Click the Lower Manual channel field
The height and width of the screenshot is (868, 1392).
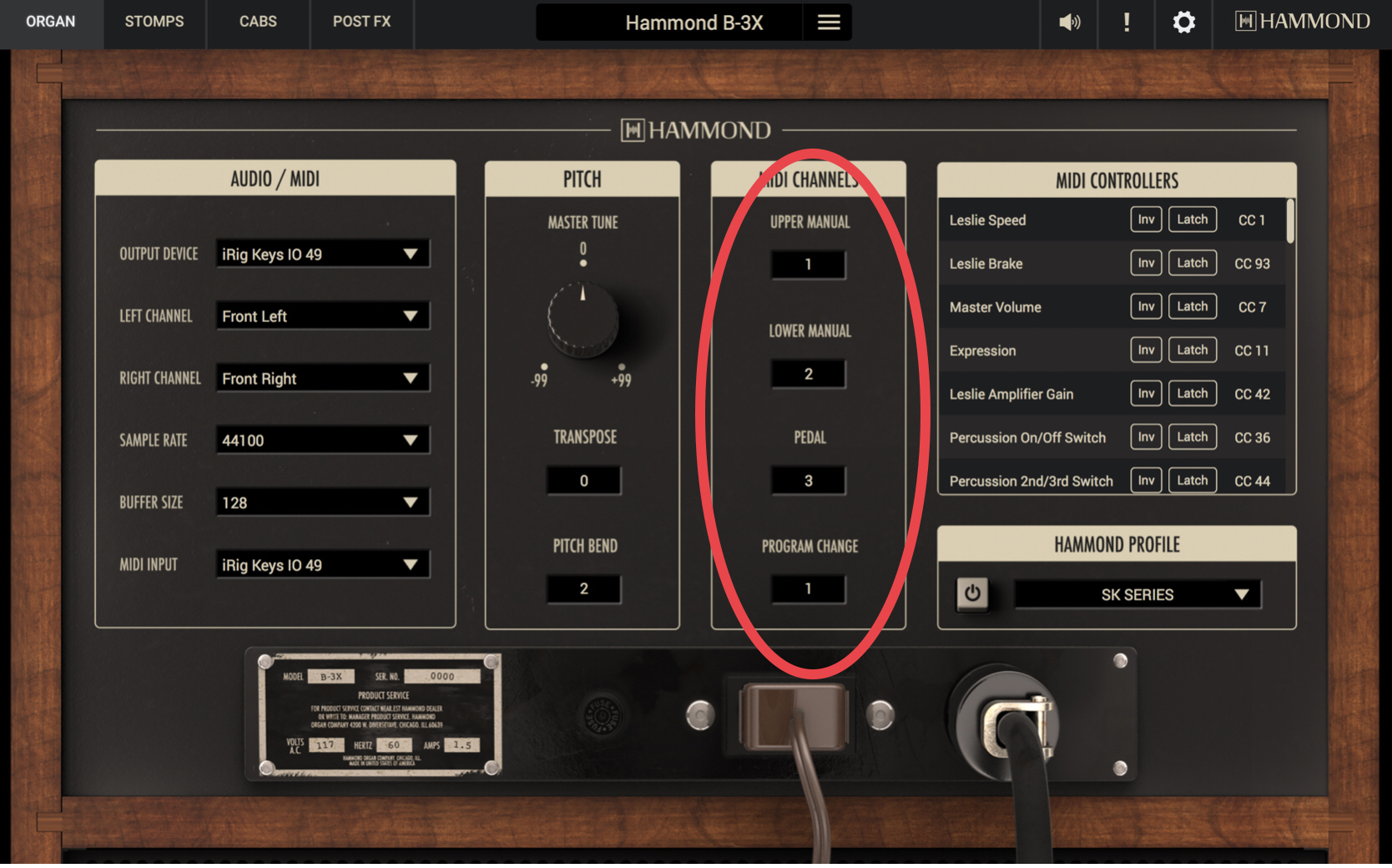808,374
